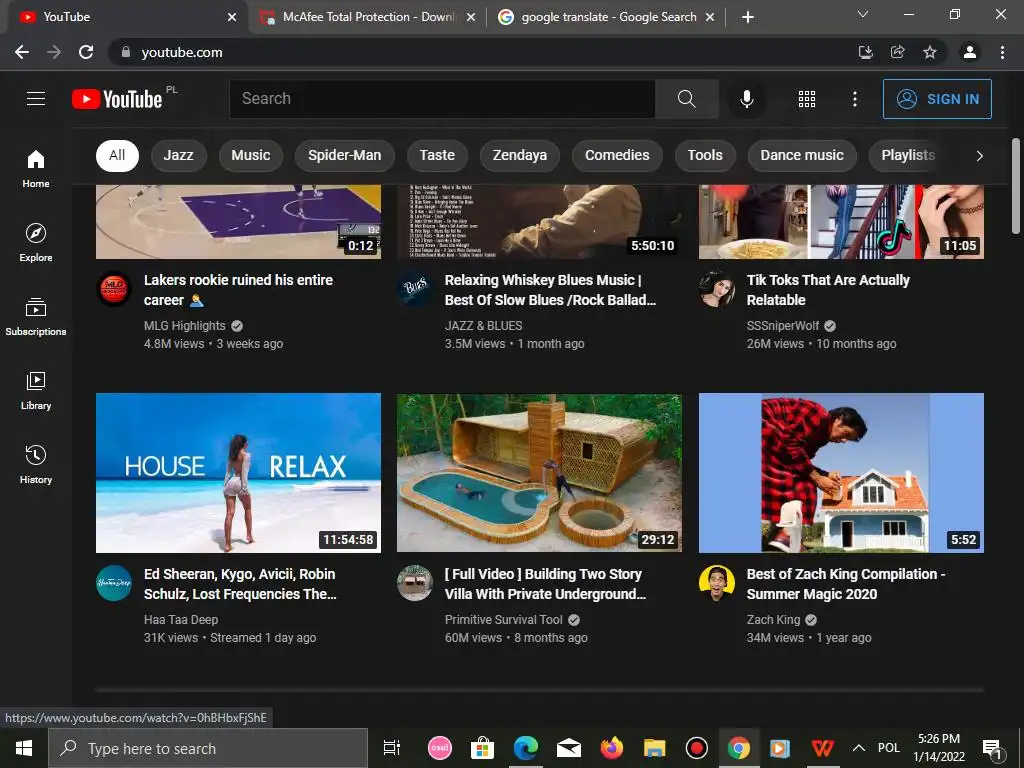Open Library in sidebar

tap(36, 391)
